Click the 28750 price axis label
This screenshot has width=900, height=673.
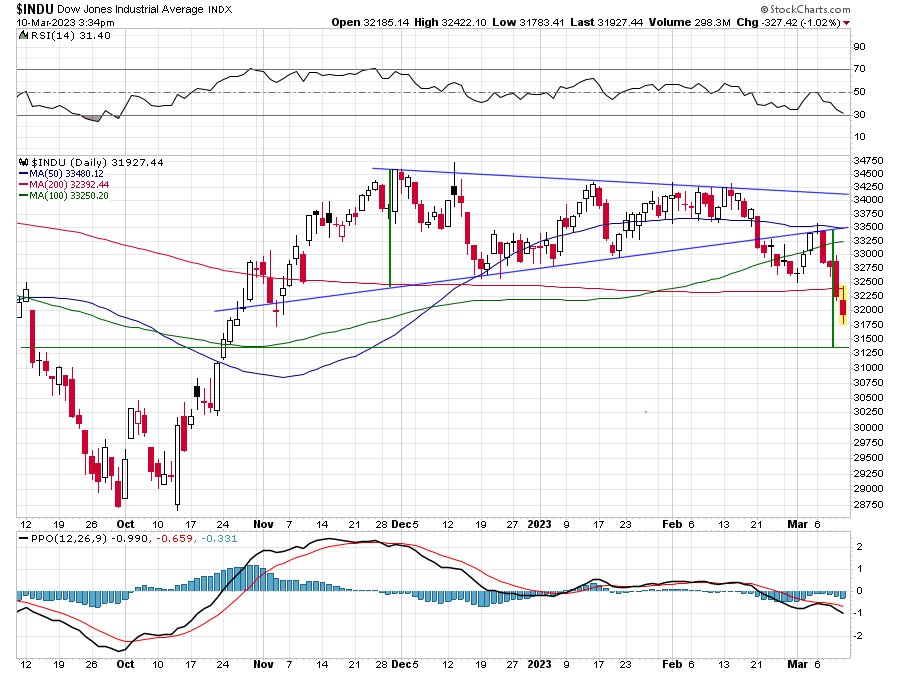[868, 504]
